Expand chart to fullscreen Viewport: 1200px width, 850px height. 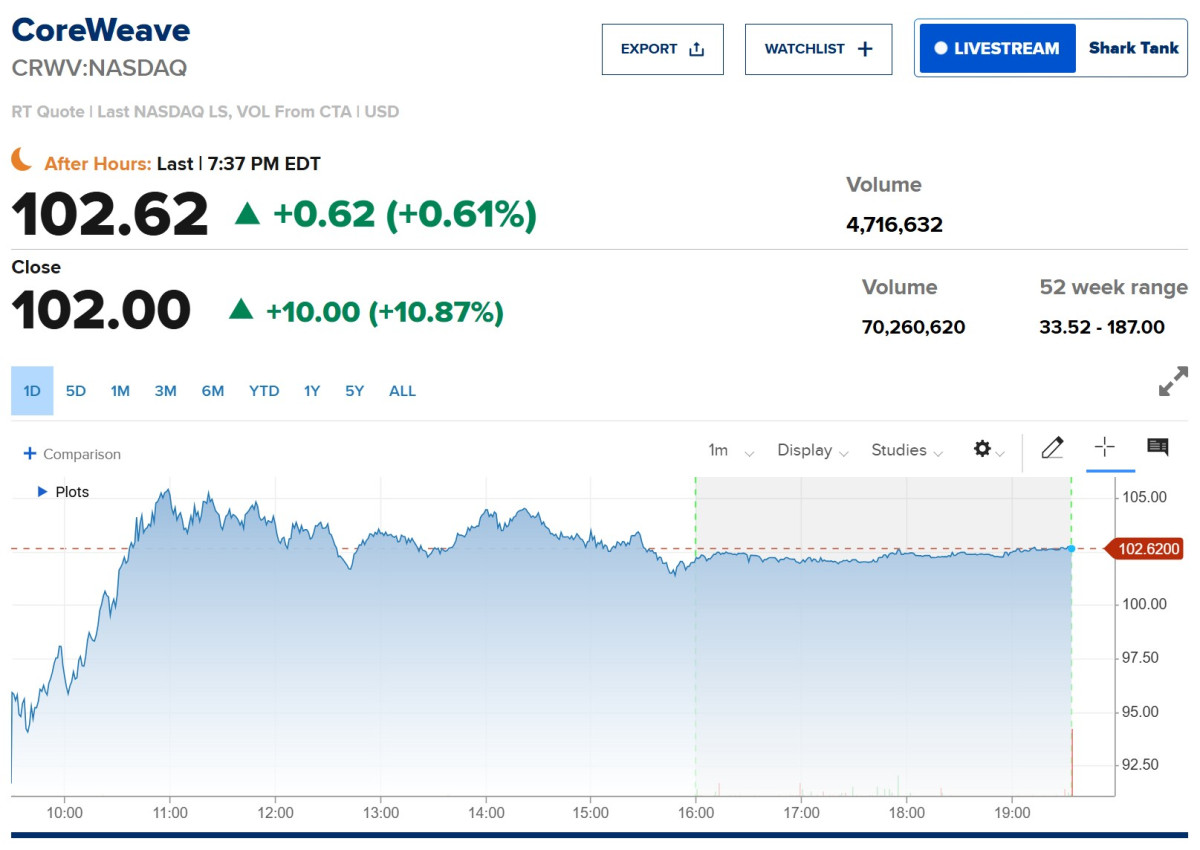click(1173, 381)
